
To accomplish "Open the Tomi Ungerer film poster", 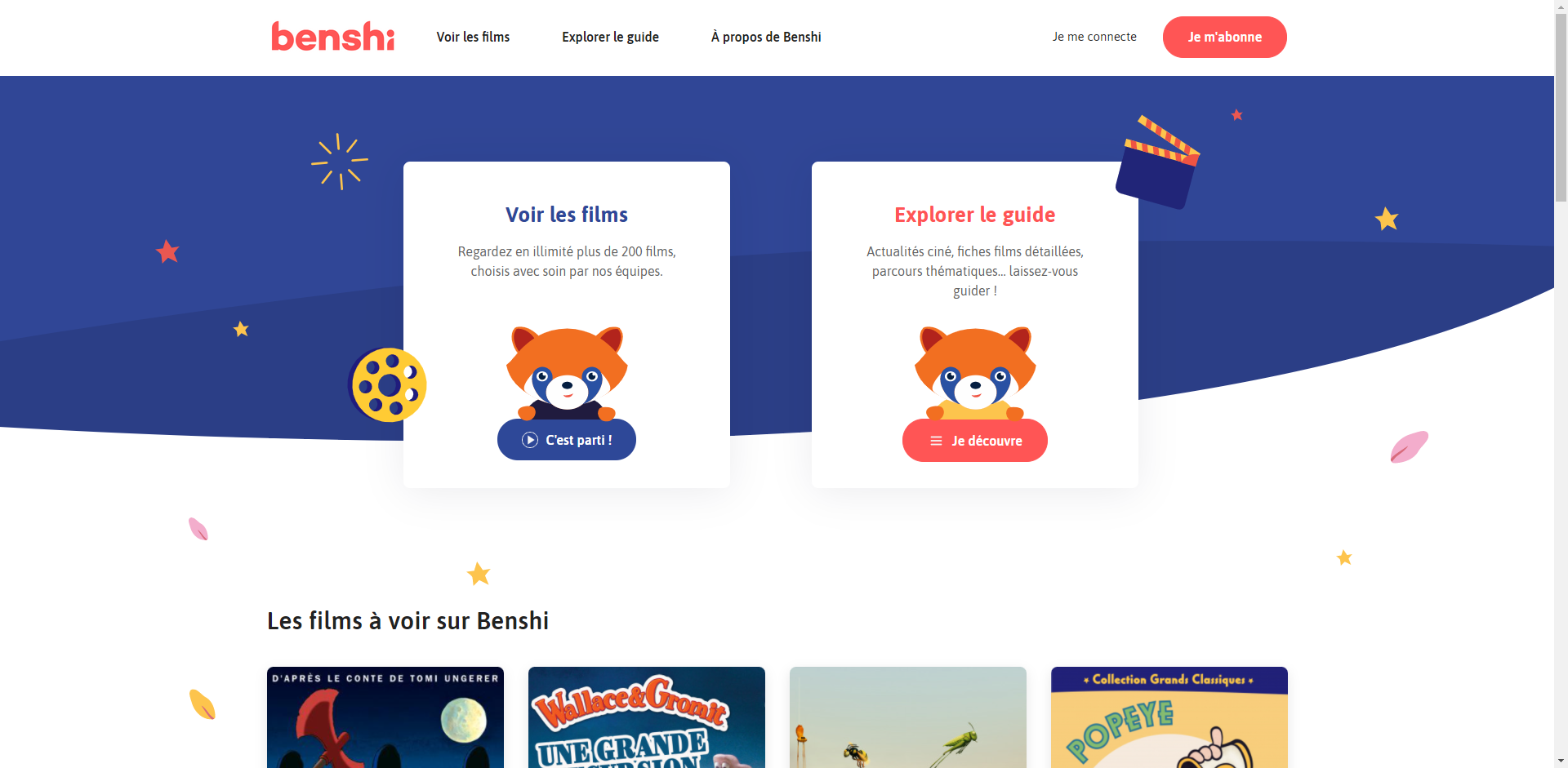I will (385, 717).
